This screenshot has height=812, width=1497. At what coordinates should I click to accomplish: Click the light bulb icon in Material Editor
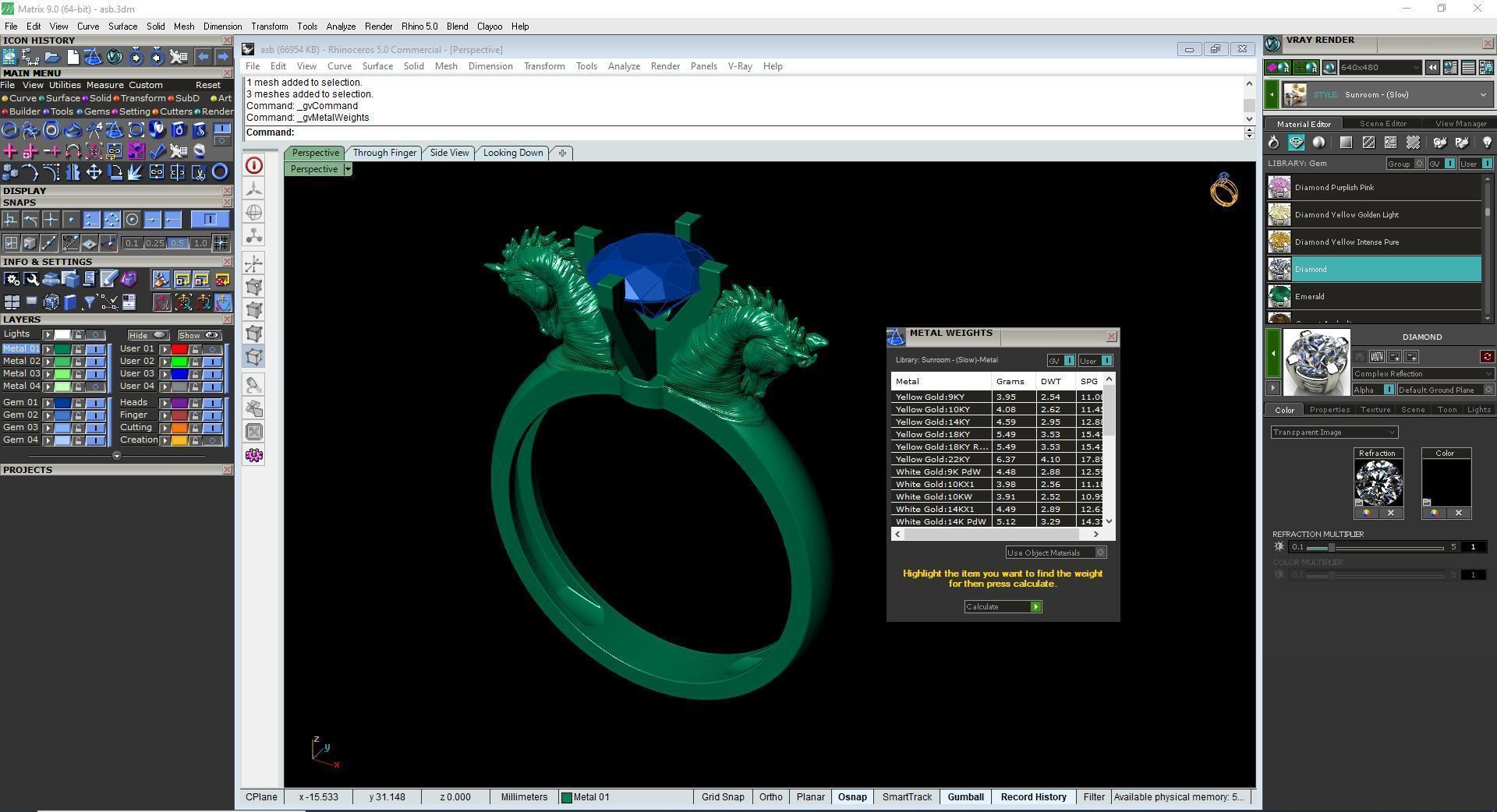(1486, 143)
